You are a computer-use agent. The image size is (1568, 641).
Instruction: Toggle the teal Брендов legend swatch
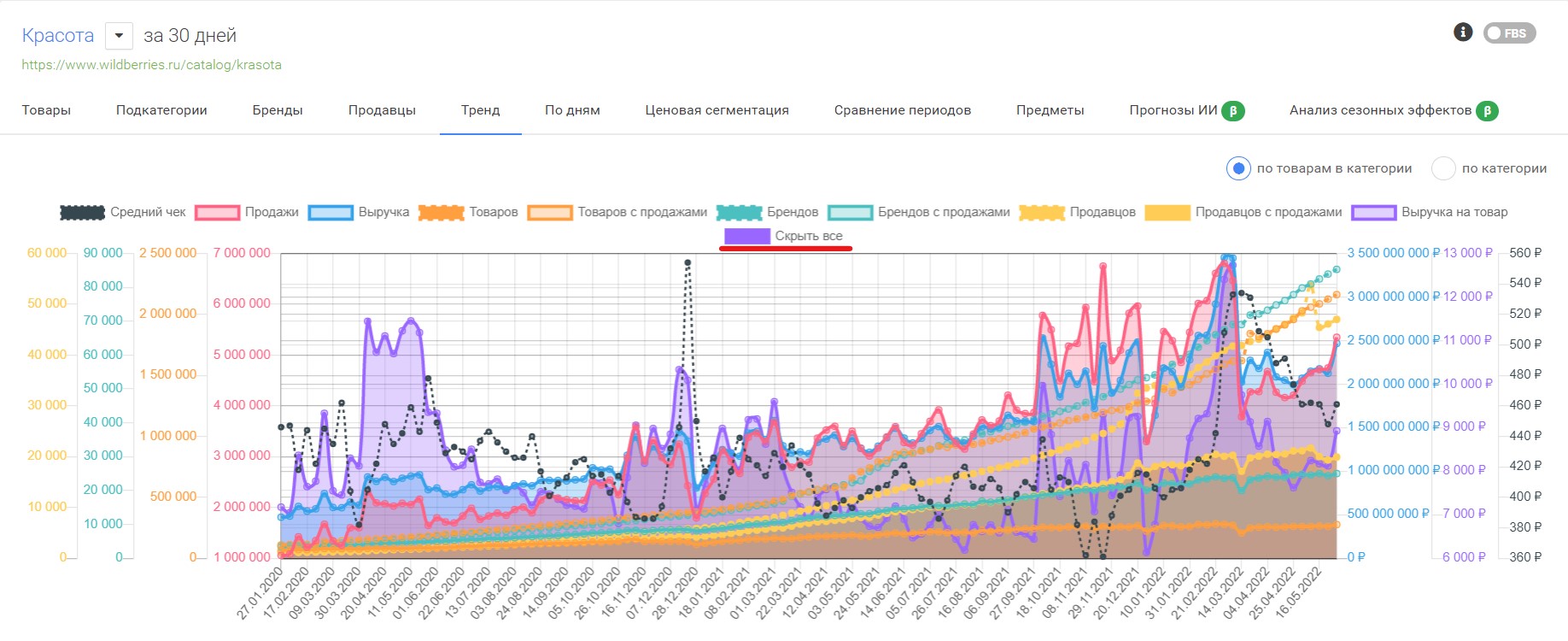[x=739, y=213]
